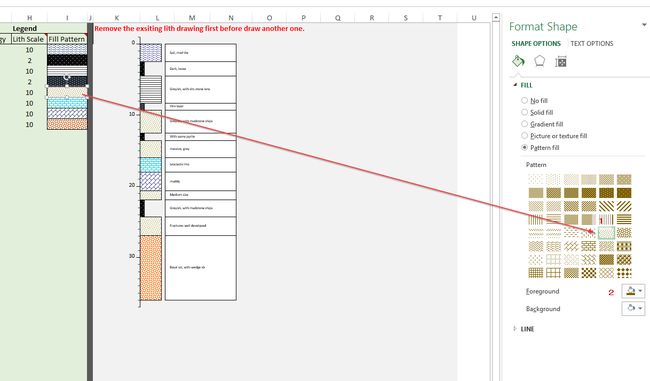
Task: Select the blue diagonal legend fill shape
Action: [x=67, y=113]
